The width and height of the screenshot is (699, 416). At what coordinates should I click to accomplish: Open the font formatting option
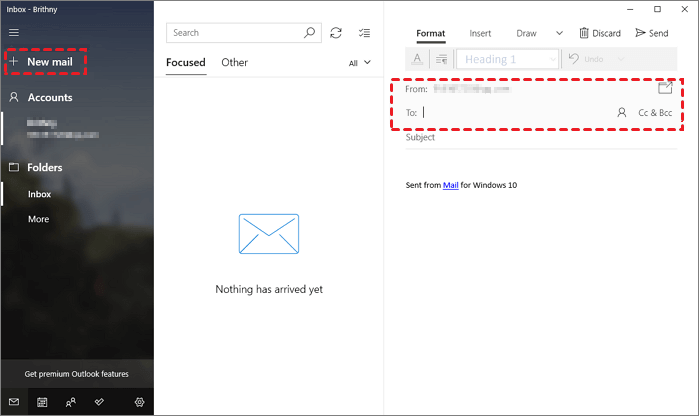tap(417, 59)
